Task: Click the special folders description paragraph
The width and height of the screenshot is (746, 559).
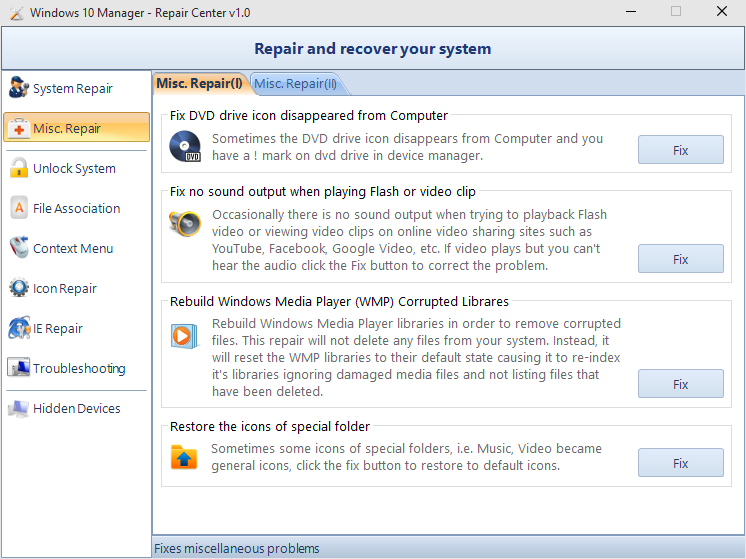Action: tap(406, 457)
